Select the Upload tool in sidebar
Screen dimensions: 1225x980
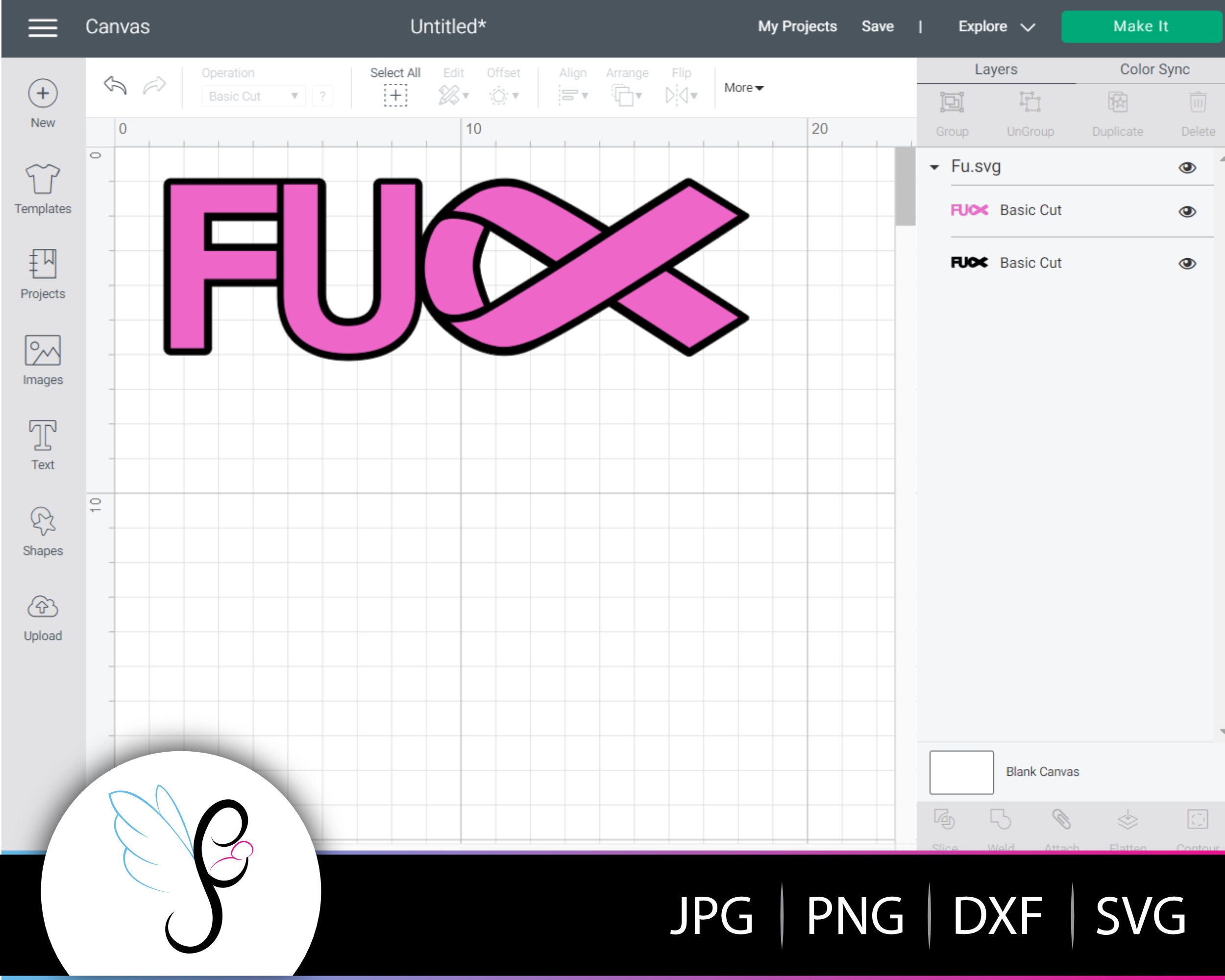pyautogui.click(x=43, y=616)
